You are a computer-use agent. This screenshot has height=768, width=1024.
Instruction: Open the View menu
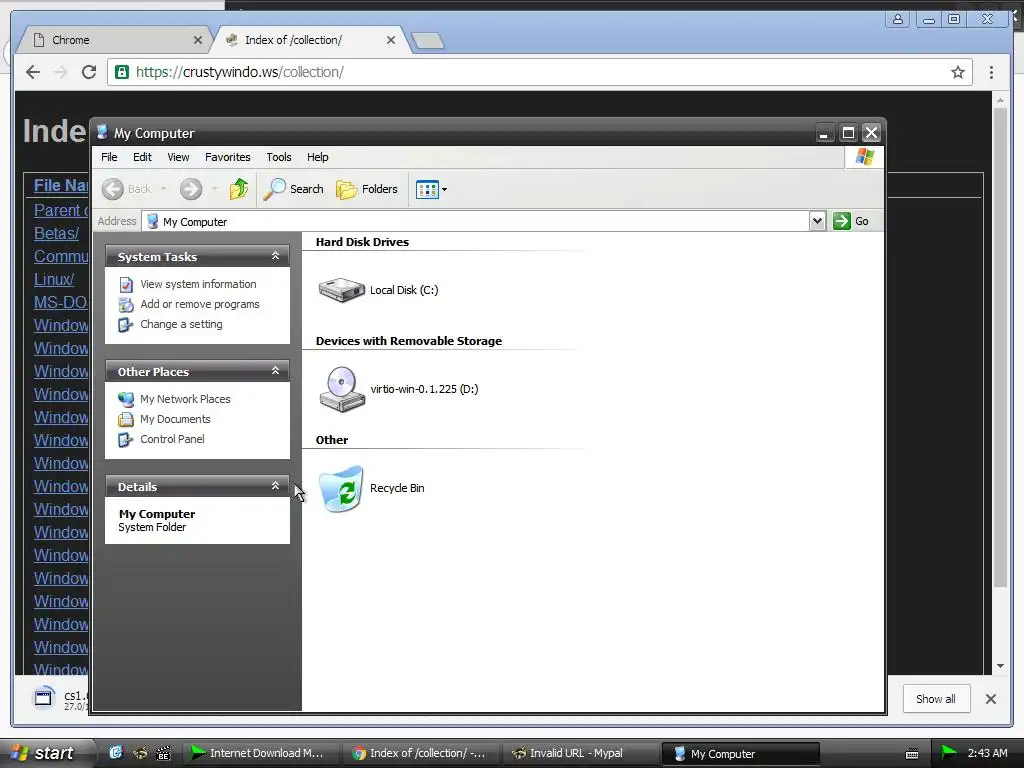click(x=178, y=157)
